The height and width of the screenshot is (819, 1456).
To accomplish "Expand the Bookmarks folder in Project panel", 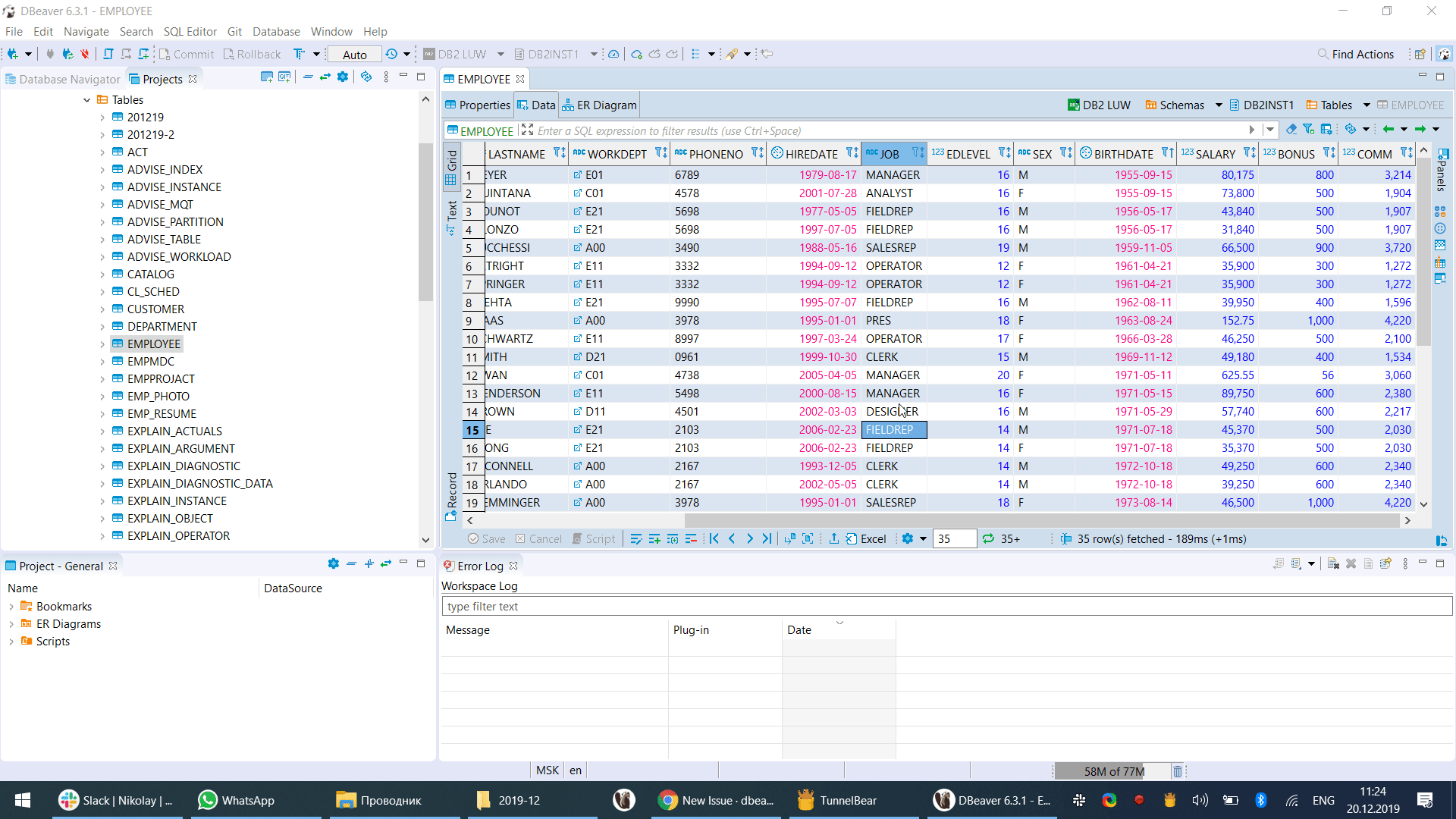I will (11, 607).
